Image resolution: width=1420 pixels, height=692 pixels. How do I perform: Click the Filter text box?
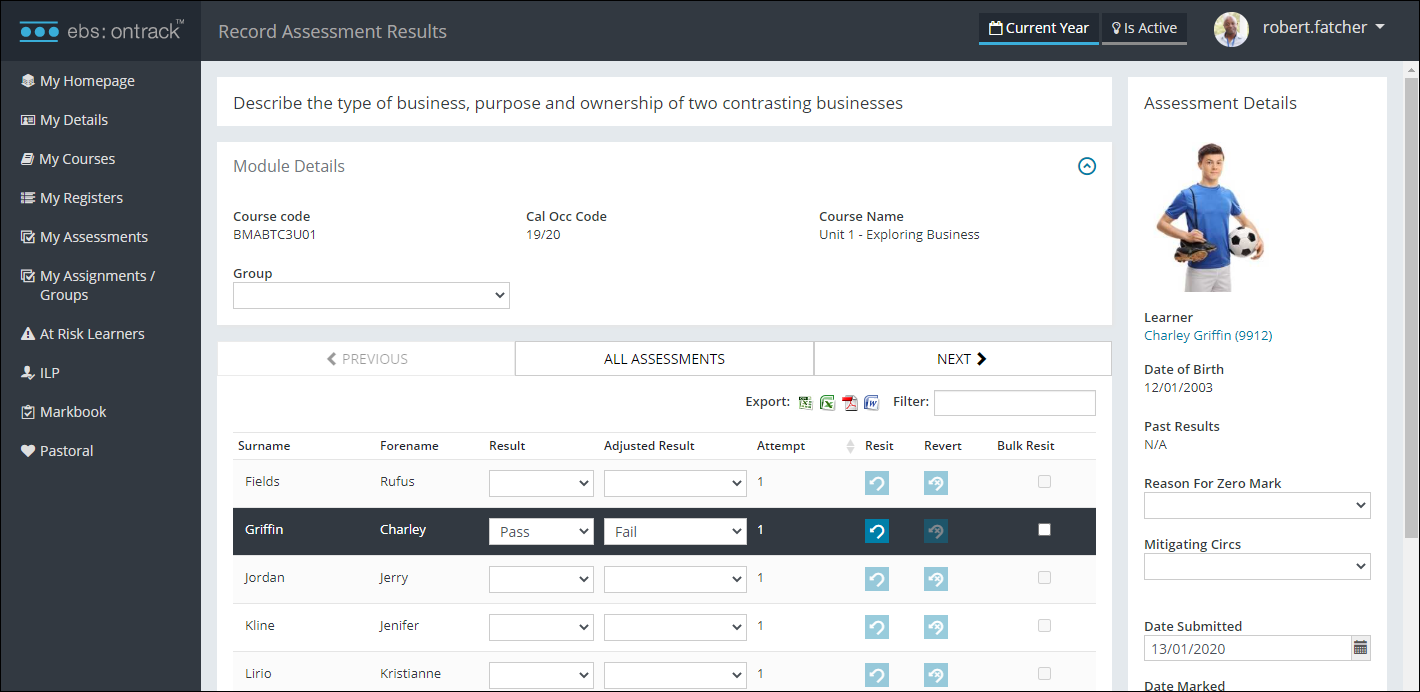click(x=1014, y=402)
